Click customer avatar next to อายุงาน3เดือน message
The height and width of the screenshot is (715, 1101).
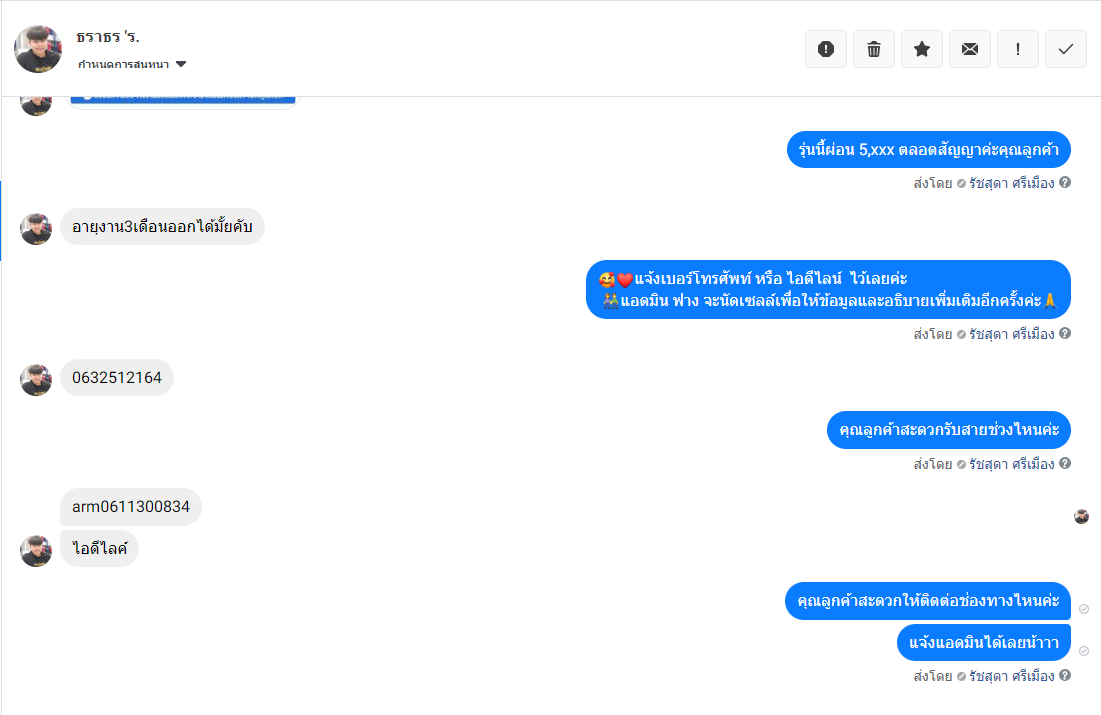tap(36, 229)
